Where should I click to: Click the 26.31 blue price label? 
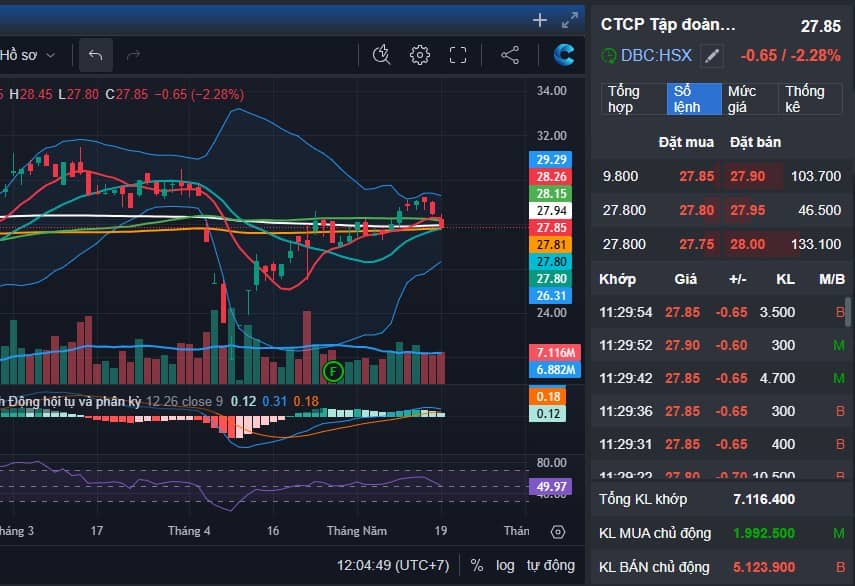click(551, 295)
